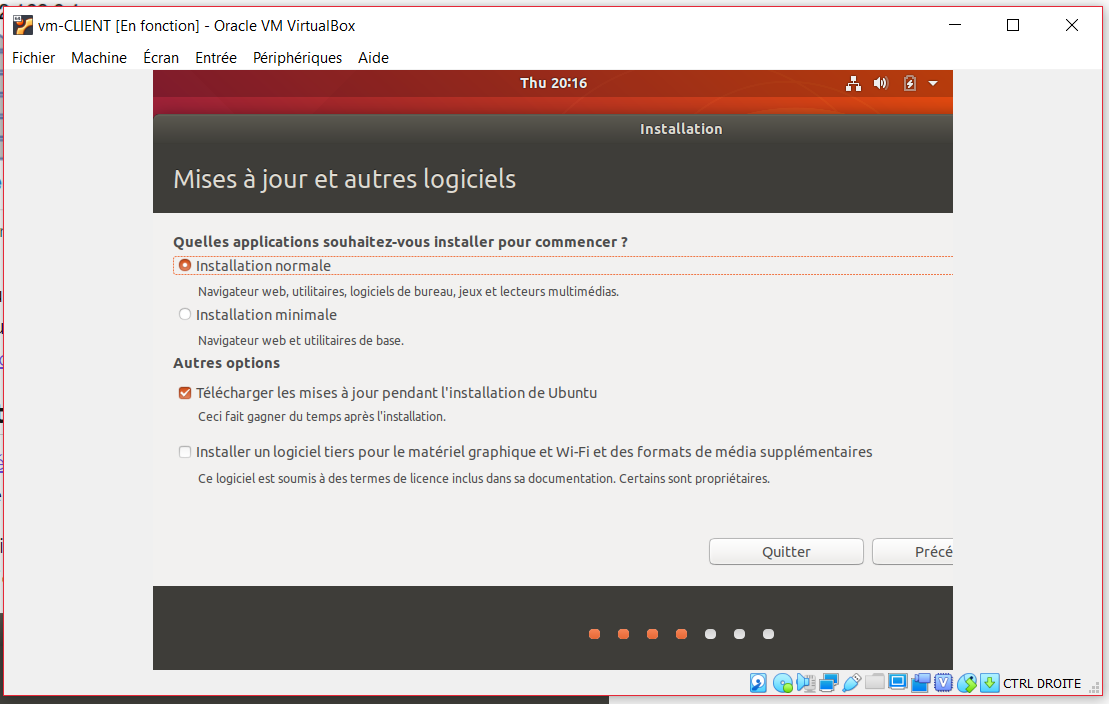The image size is (1109, 704).
Task: Click the hard disk activity icon in status bar
Action: [759, 683]
